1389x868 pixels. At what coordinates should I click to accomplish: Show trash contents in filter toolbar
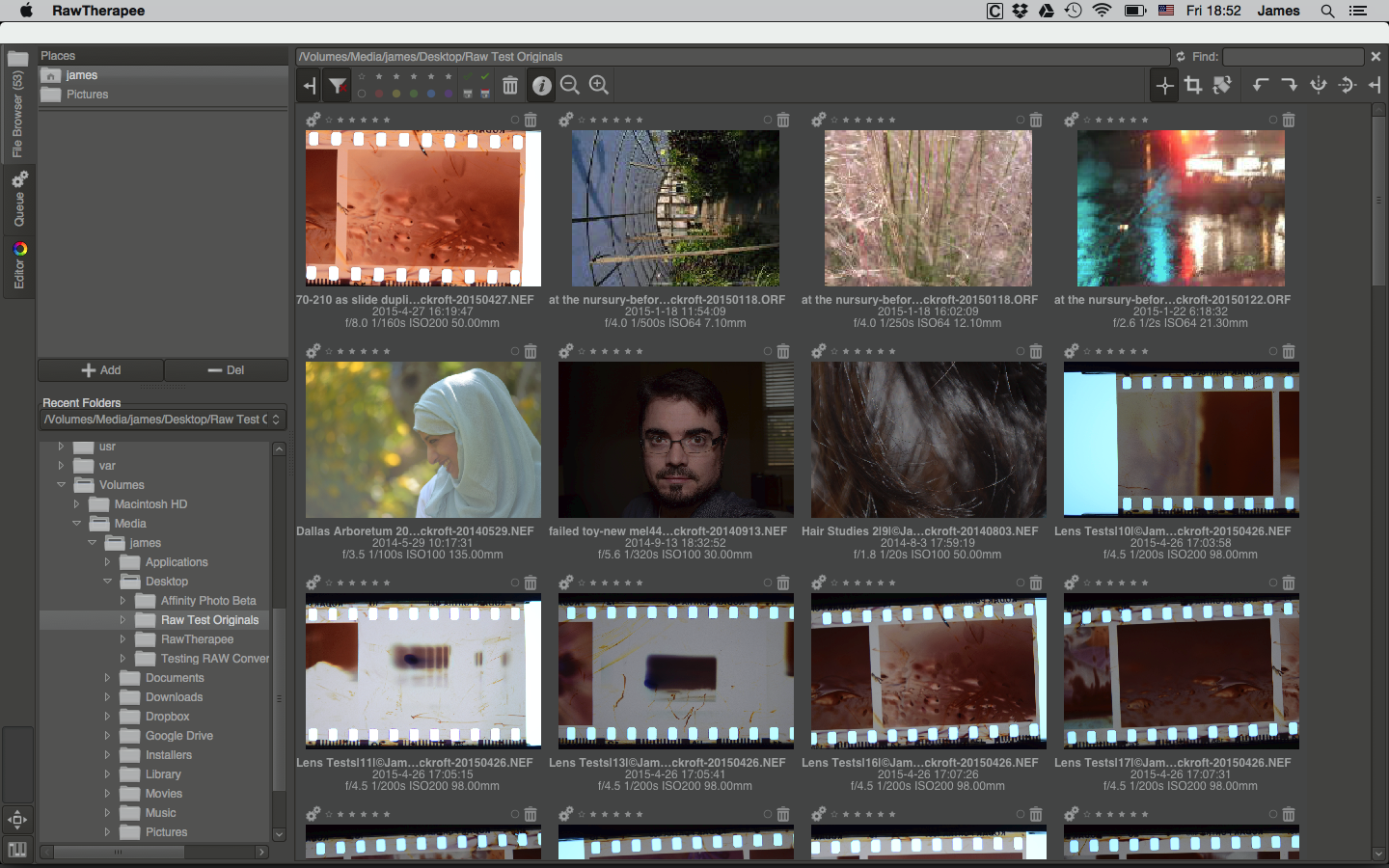(x=510, y=86)
